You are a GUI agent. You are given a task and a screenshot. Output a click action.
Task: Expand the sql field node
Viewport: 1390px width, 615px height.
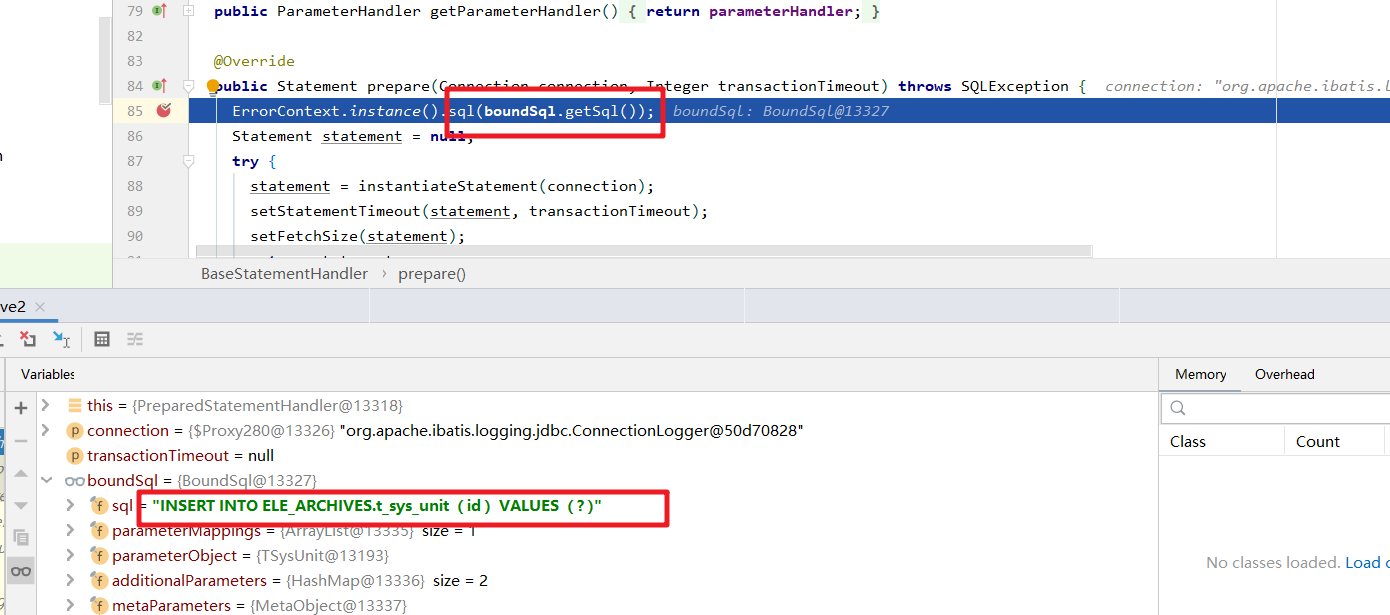(70, 505)
